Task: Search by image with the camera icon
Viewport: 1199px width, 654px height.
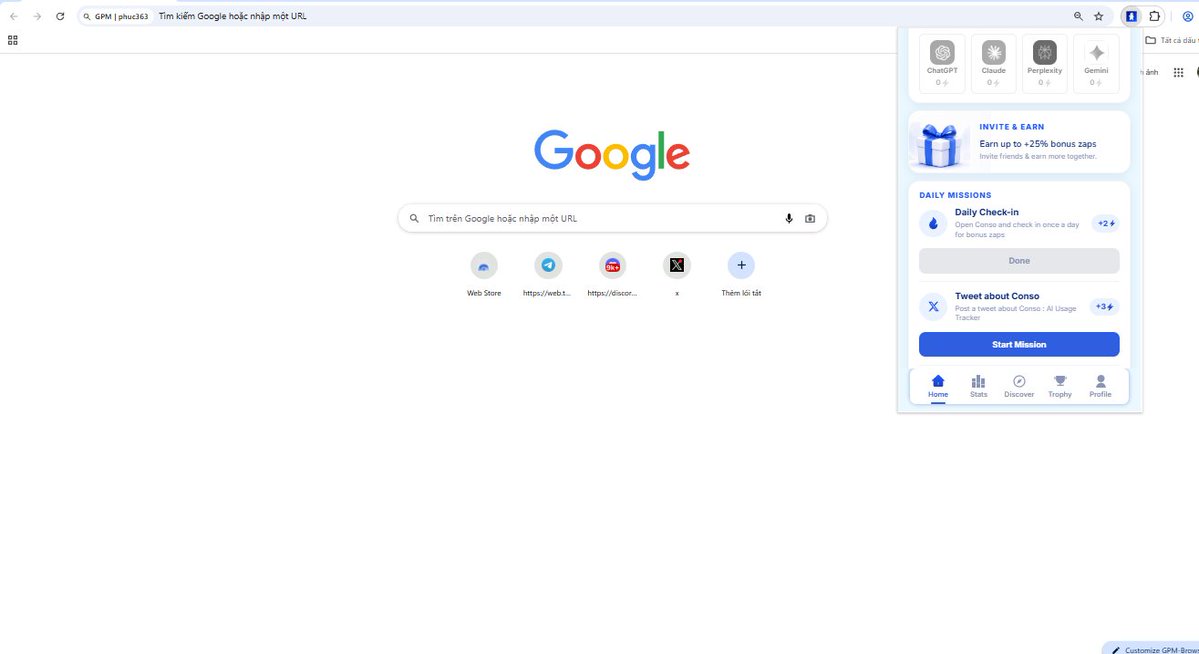Action: [x=810, y=218]
